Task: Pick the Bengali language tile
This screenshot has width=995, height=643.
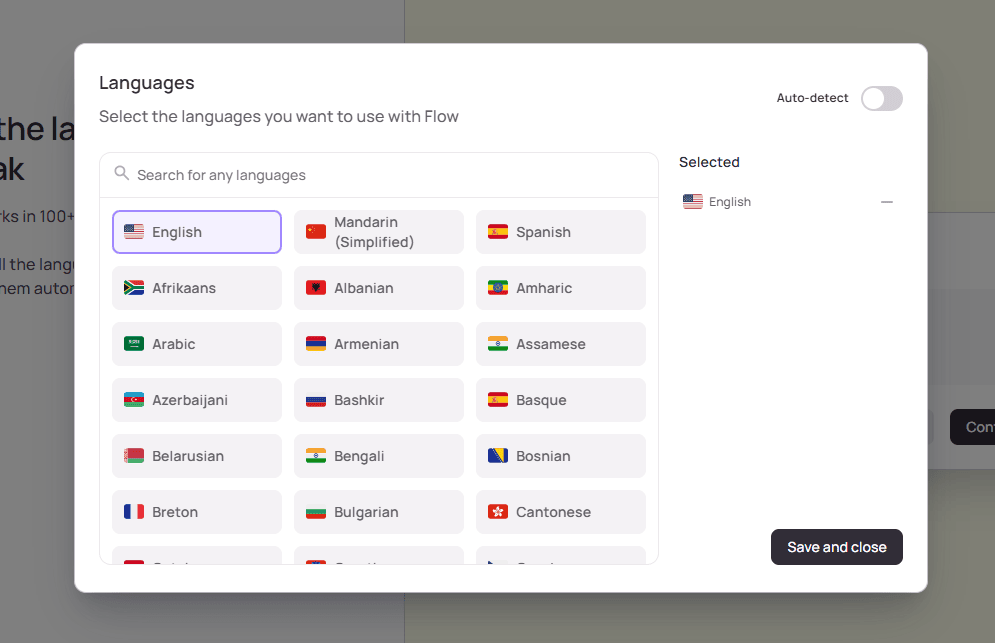Action: 379,456
